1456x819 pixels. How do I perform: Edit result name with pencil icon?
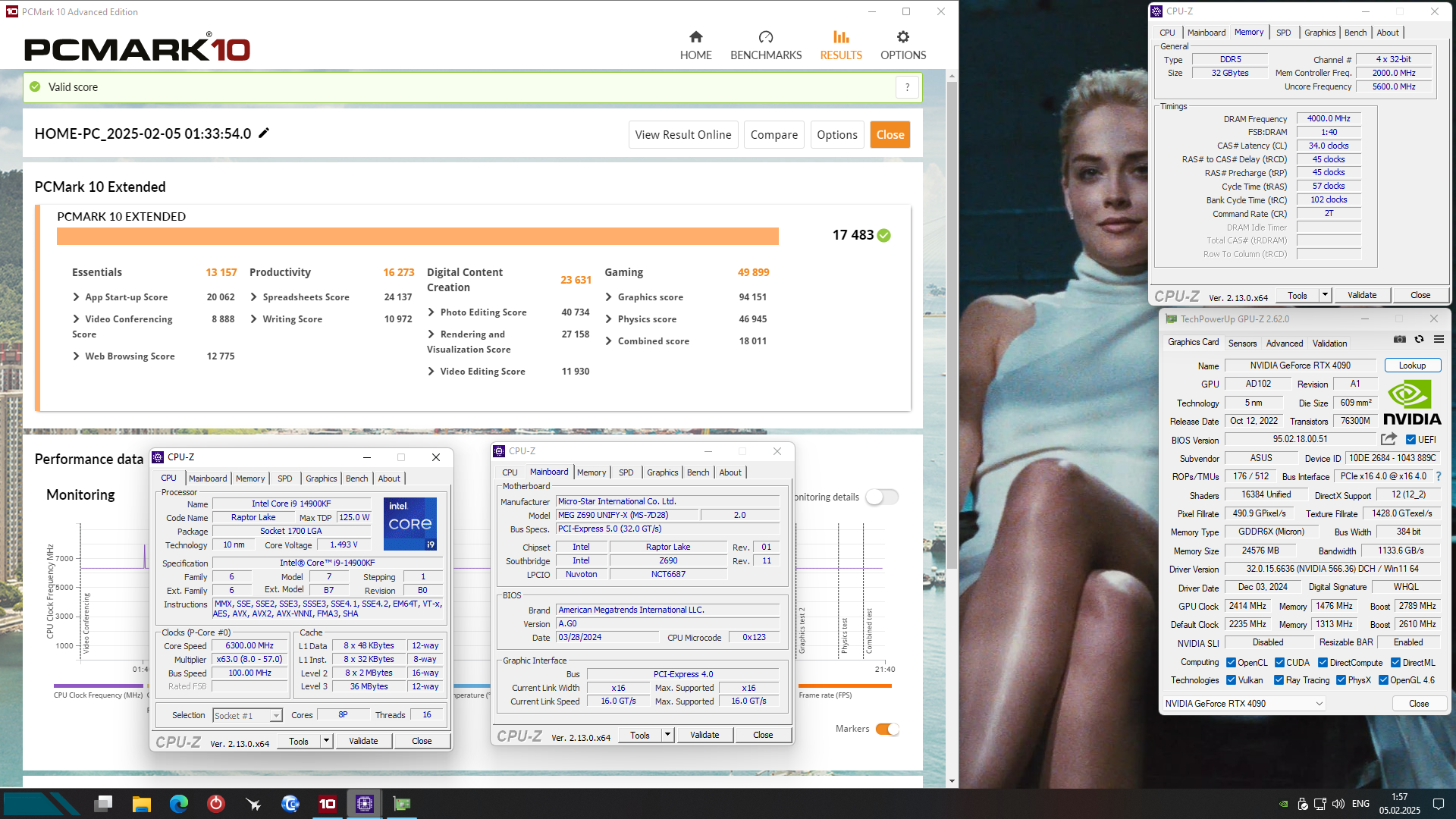point(264,133)
